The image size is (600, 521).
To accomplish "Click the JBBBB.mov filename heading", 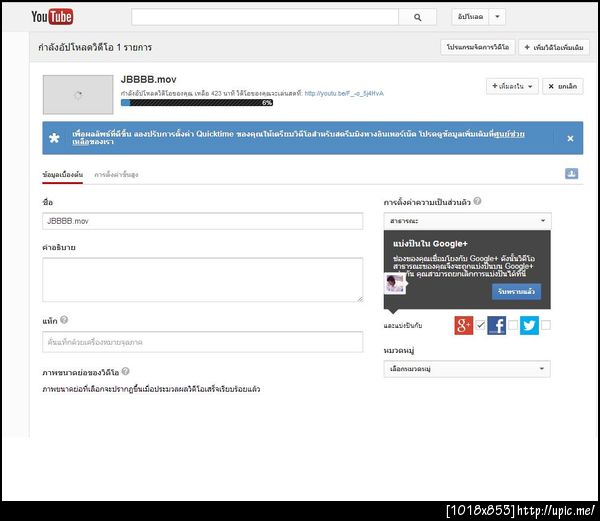I will [148, 80].
